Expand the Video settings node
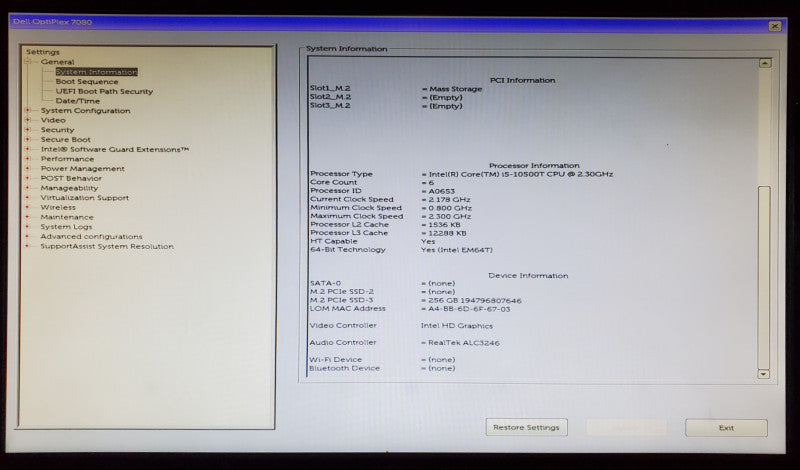This screenshot has height=470, width=800. tap(28, 120)
